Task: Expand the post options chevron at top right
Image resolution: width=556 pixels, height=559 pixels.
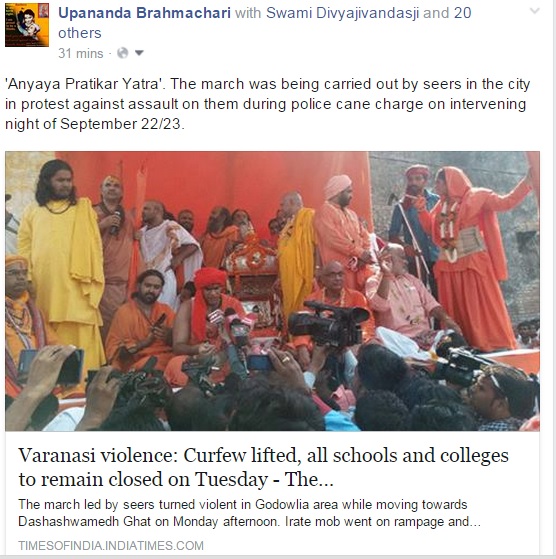Action: 535,11
